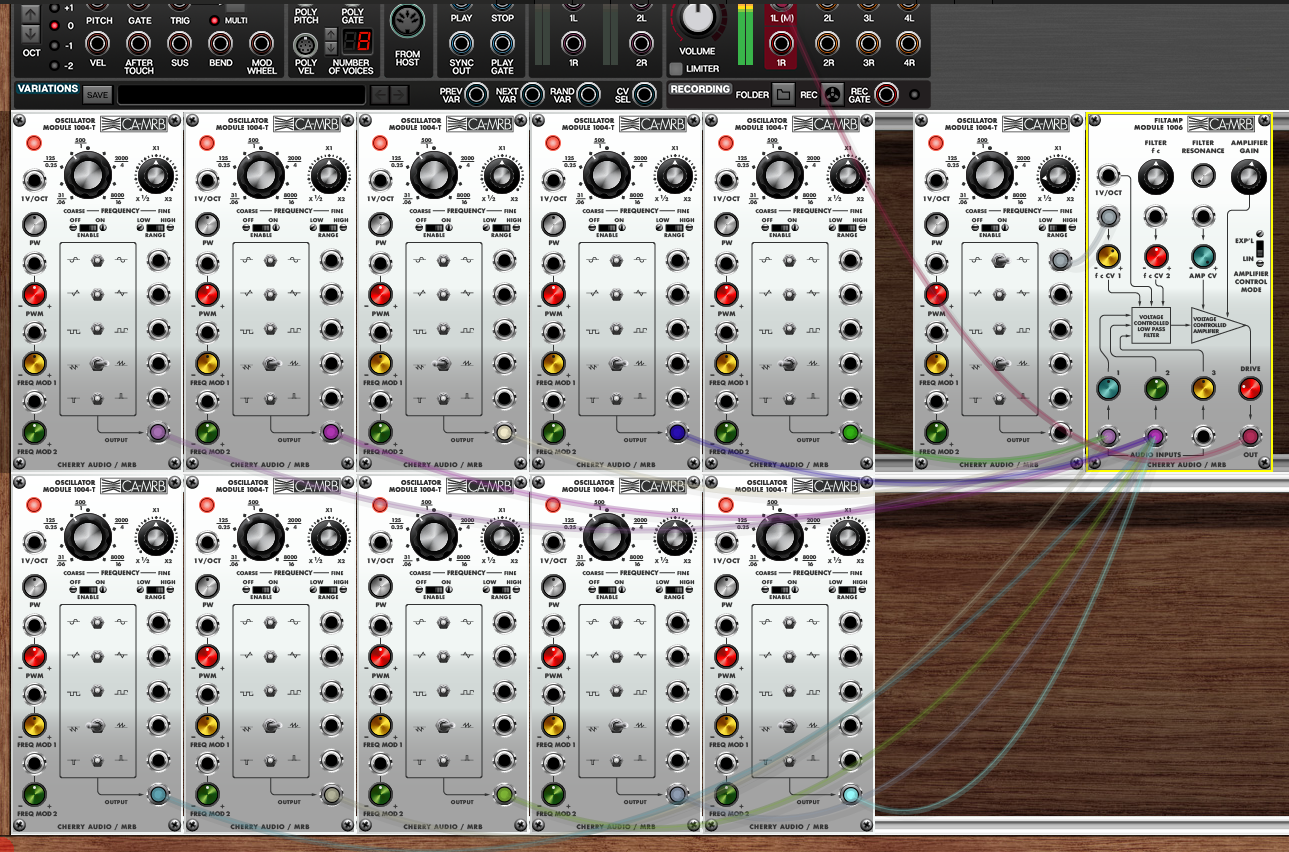Go to next variation with right arrow button

coord(399,95)
